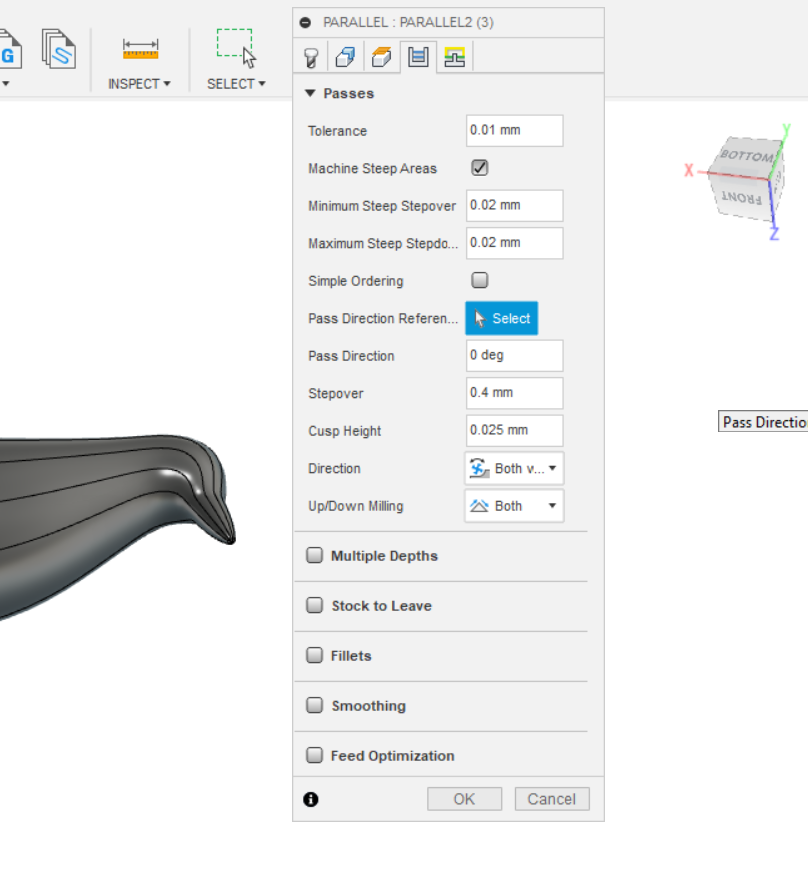Click the Select button for Pass Direction Reference
Screen dimensions: 808x888
point(501,318)
